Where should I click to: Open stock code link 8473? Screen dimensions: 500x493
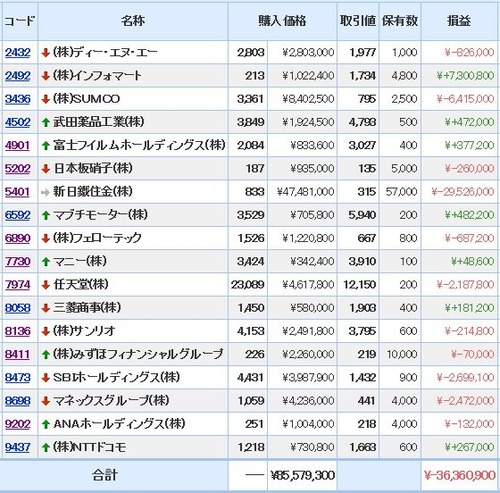17,378
